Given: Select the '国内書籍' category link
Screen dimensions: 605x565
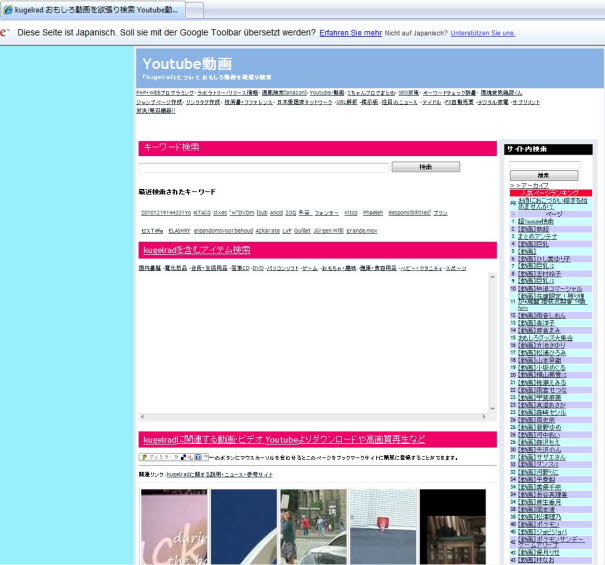Looking at the screenshot, I should pyautogui.click(x=150, y=268).
